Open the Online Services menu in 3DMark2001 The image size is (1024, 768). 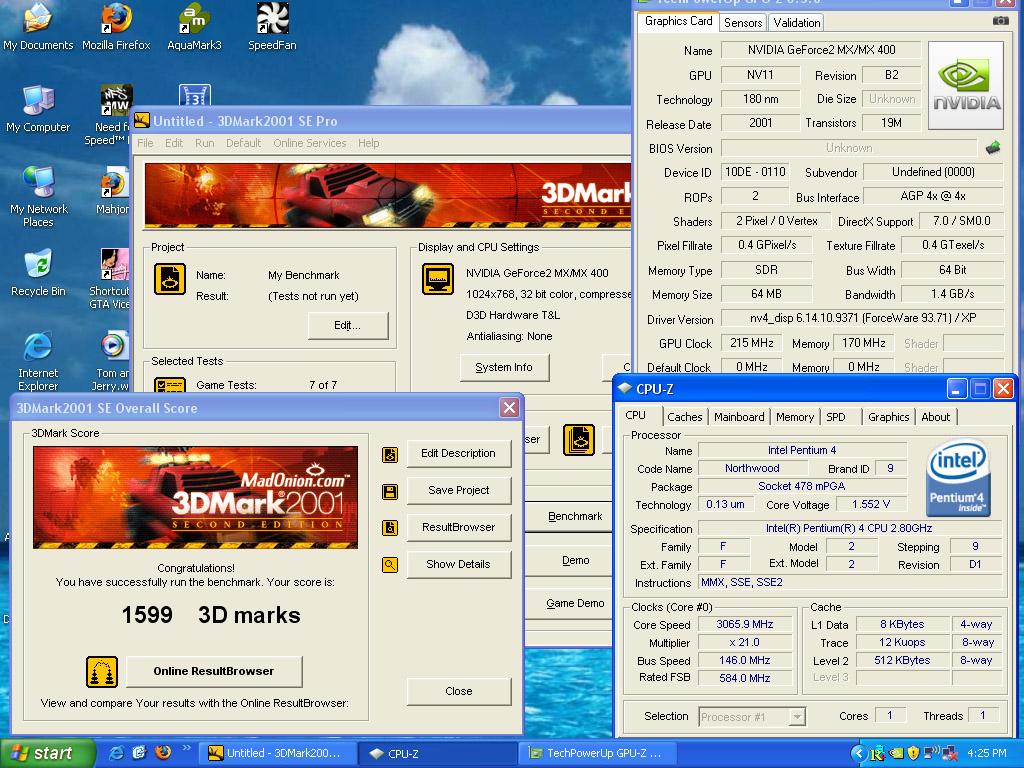click(310, 143)
